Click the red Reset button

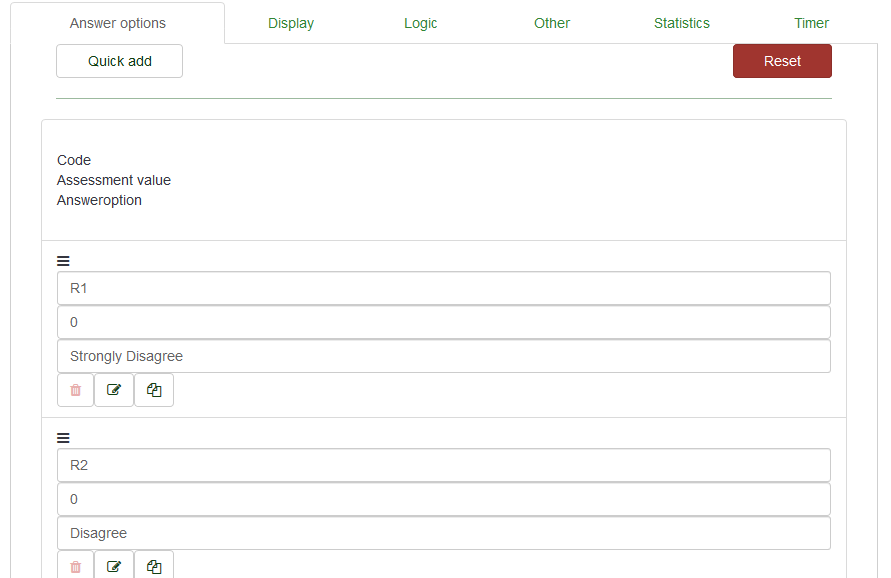pyautogui.click(x=782, y=61)
